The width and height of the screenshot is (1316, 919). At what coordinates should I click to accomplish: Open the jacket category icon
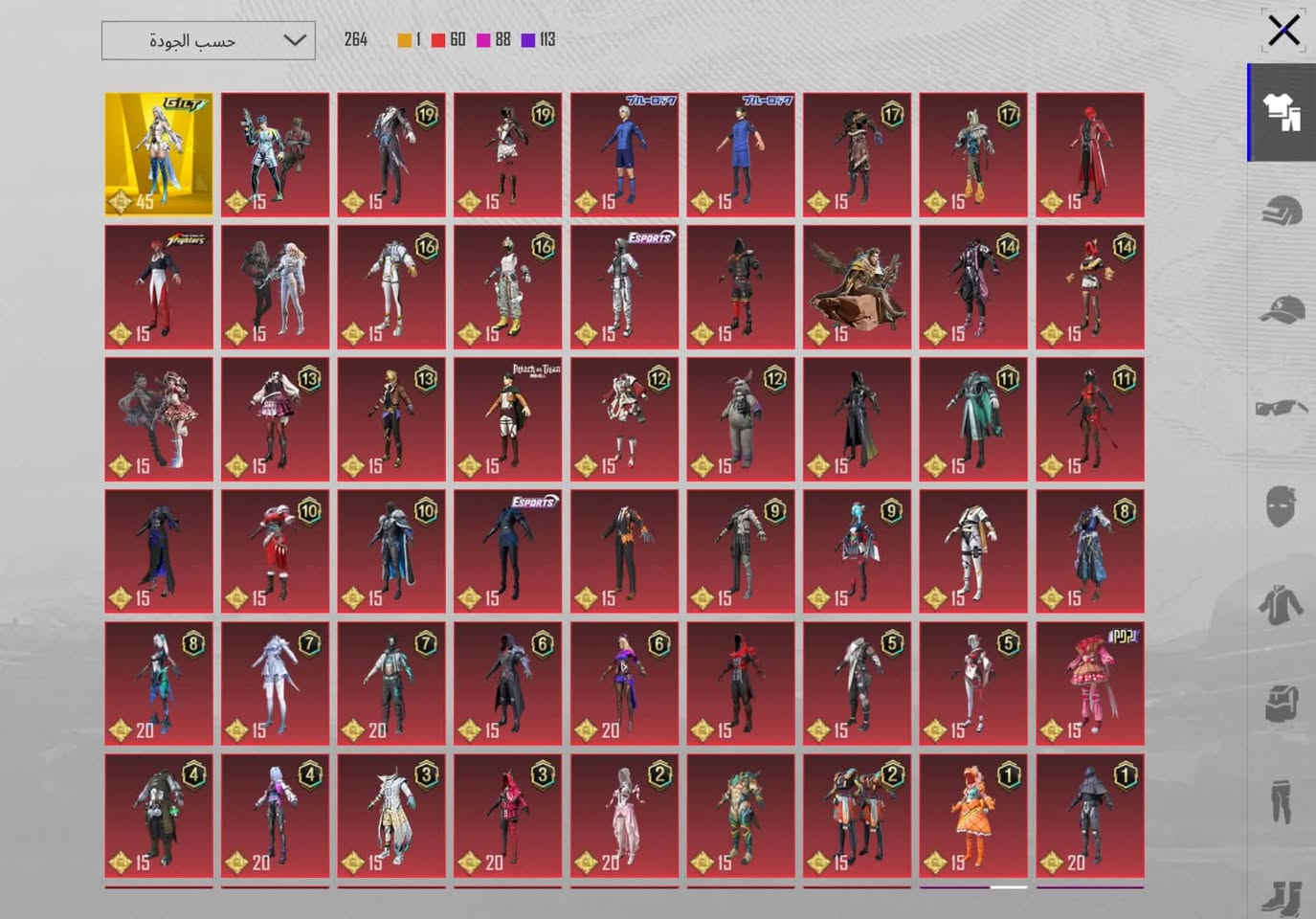click(1281, 605)
